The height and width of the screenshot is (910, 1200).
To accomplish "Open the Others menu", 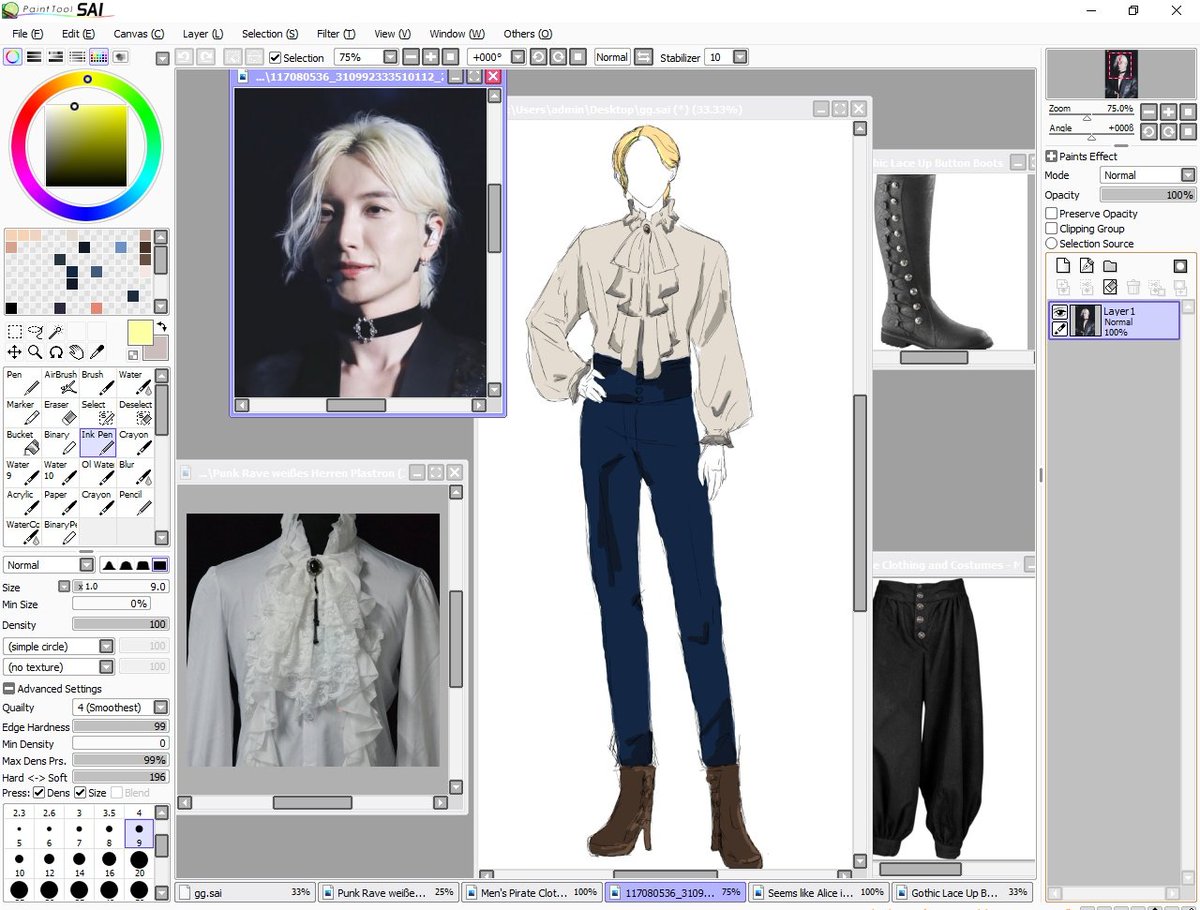I will (x=527, y=34).
